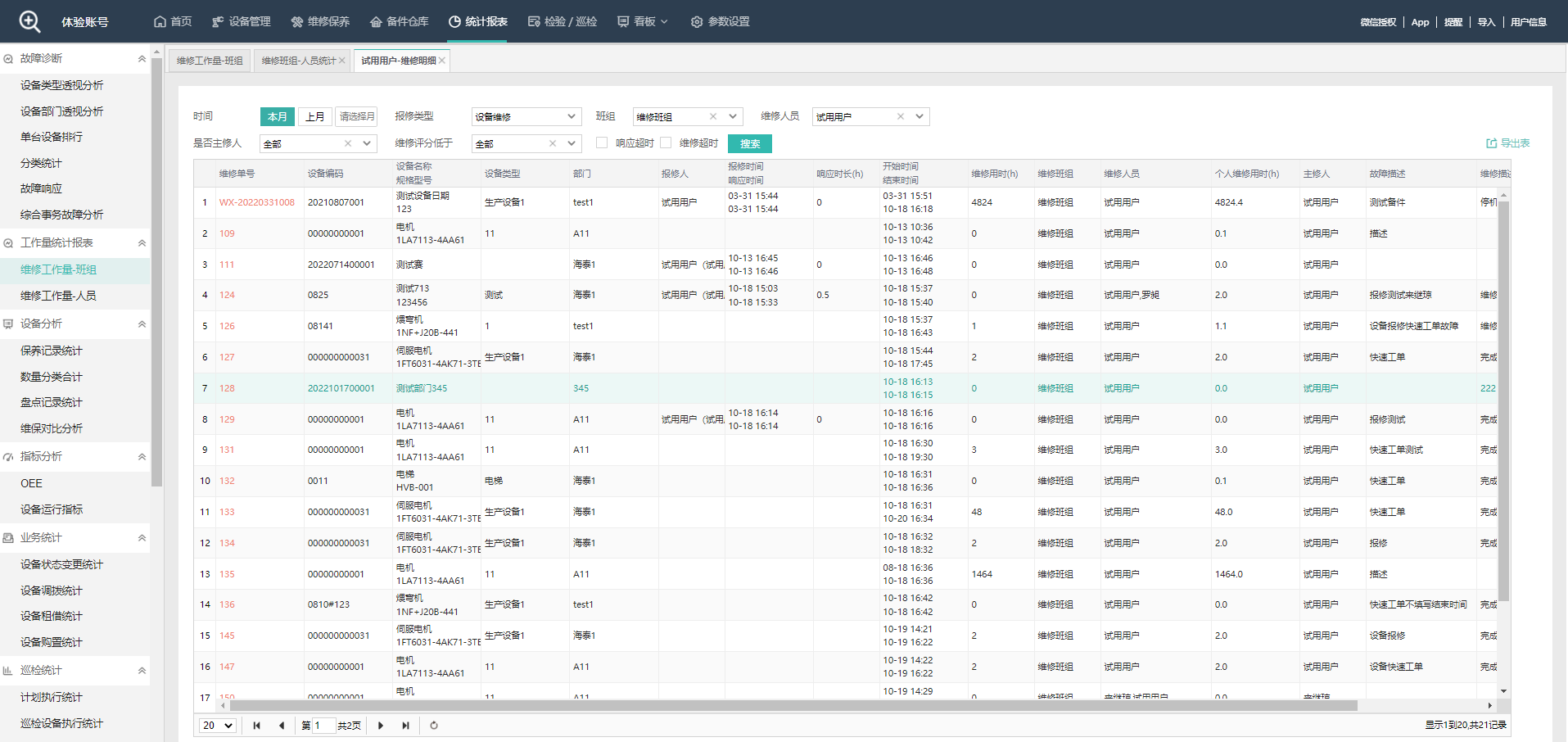Close the 试用用户-维修明细 tab

[x=442, y=61]
